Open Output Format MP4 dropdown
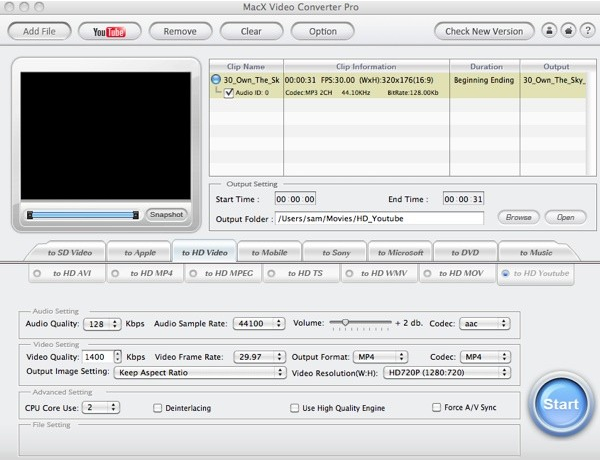This screenshot has height=460, width=600. (x=381, y=357)
